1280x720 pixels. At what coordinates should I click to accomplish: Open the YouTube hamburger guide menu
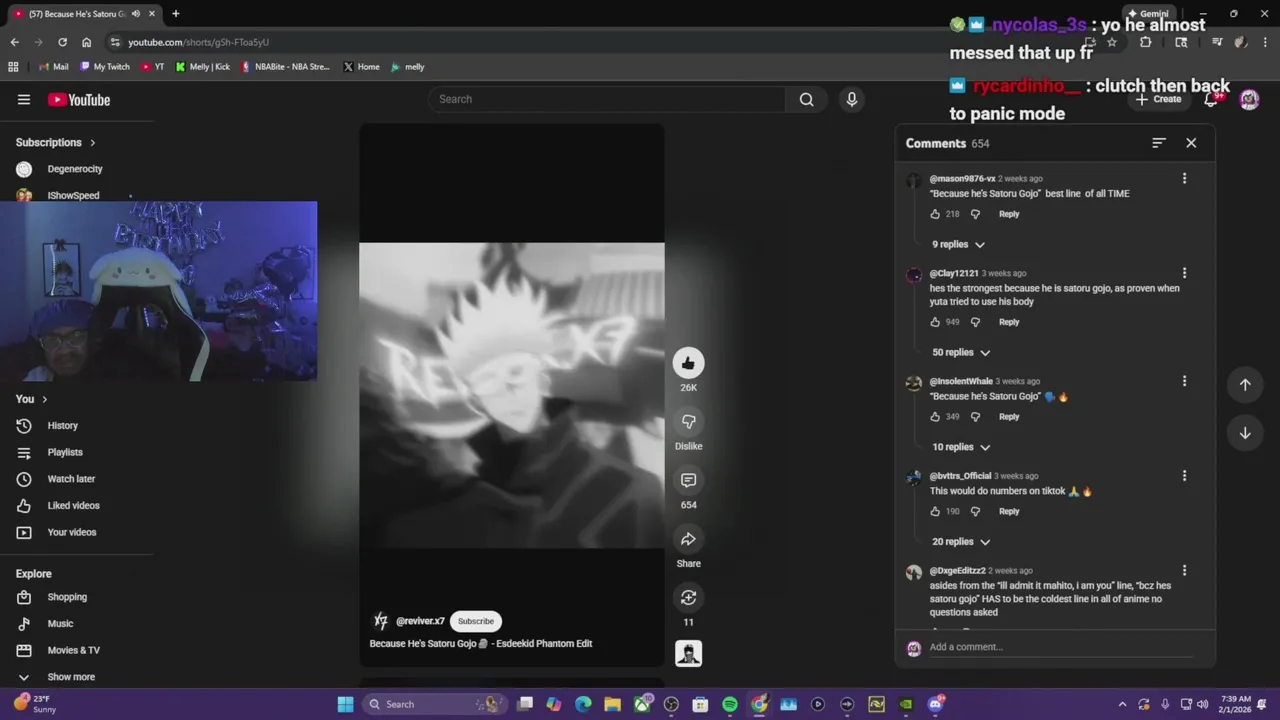point(24,99)
